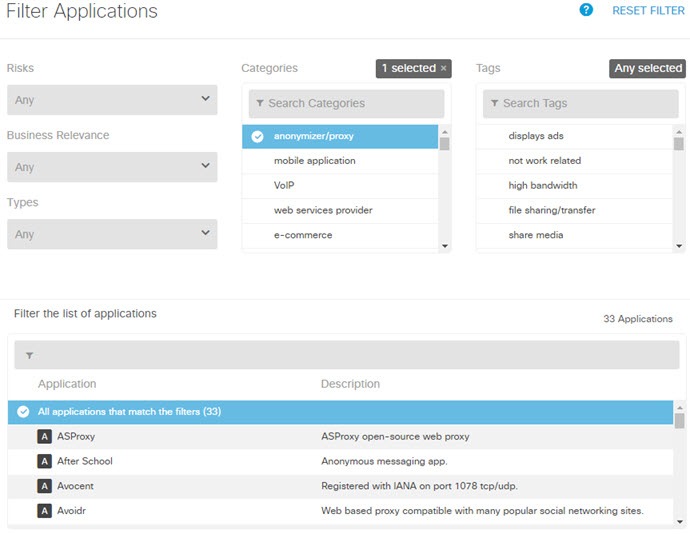The width and height of the screenshot is (690, 534).
Task: Open the Risks dropdown
Action: 112,100
